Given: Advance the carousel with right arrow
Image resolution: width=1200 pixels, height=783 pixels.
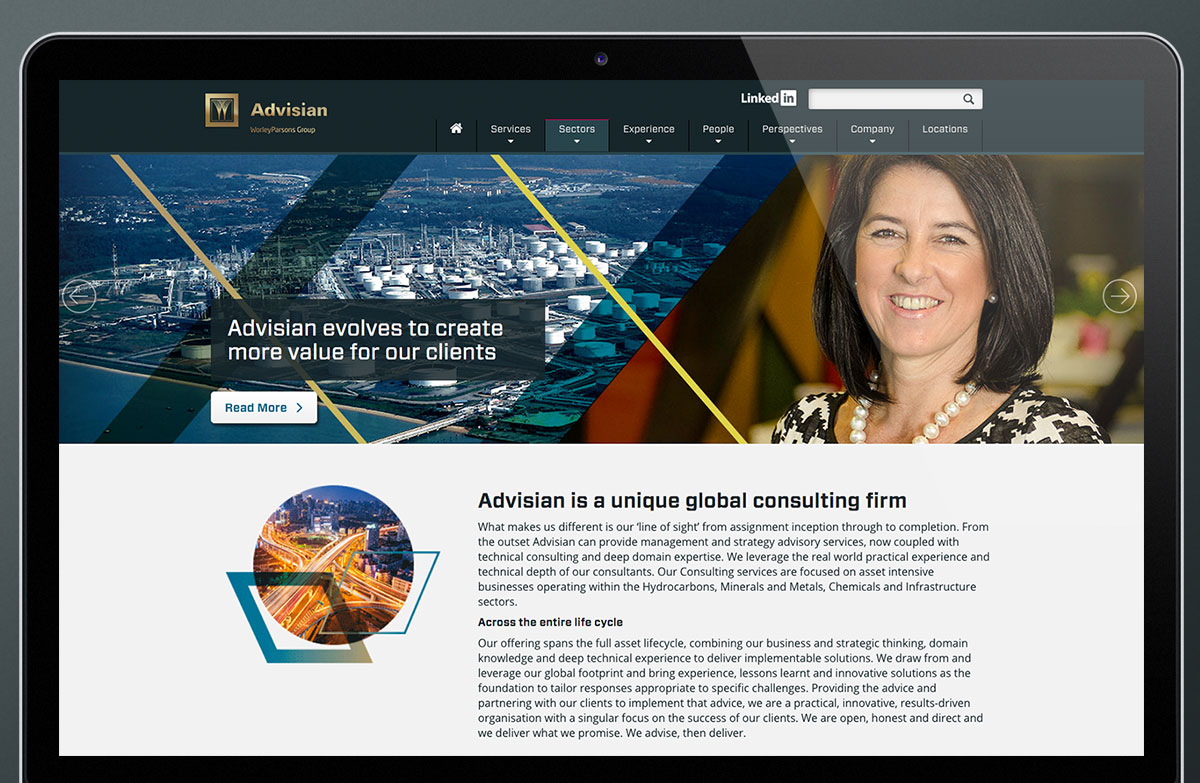Looking at the screenshot, I should [1119, 296].
